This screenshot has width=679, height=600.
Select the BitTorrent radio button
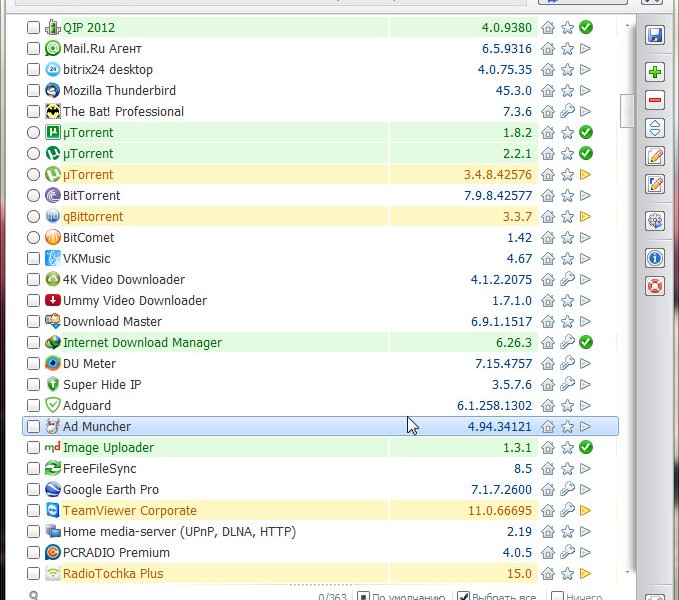coord(33,195)
